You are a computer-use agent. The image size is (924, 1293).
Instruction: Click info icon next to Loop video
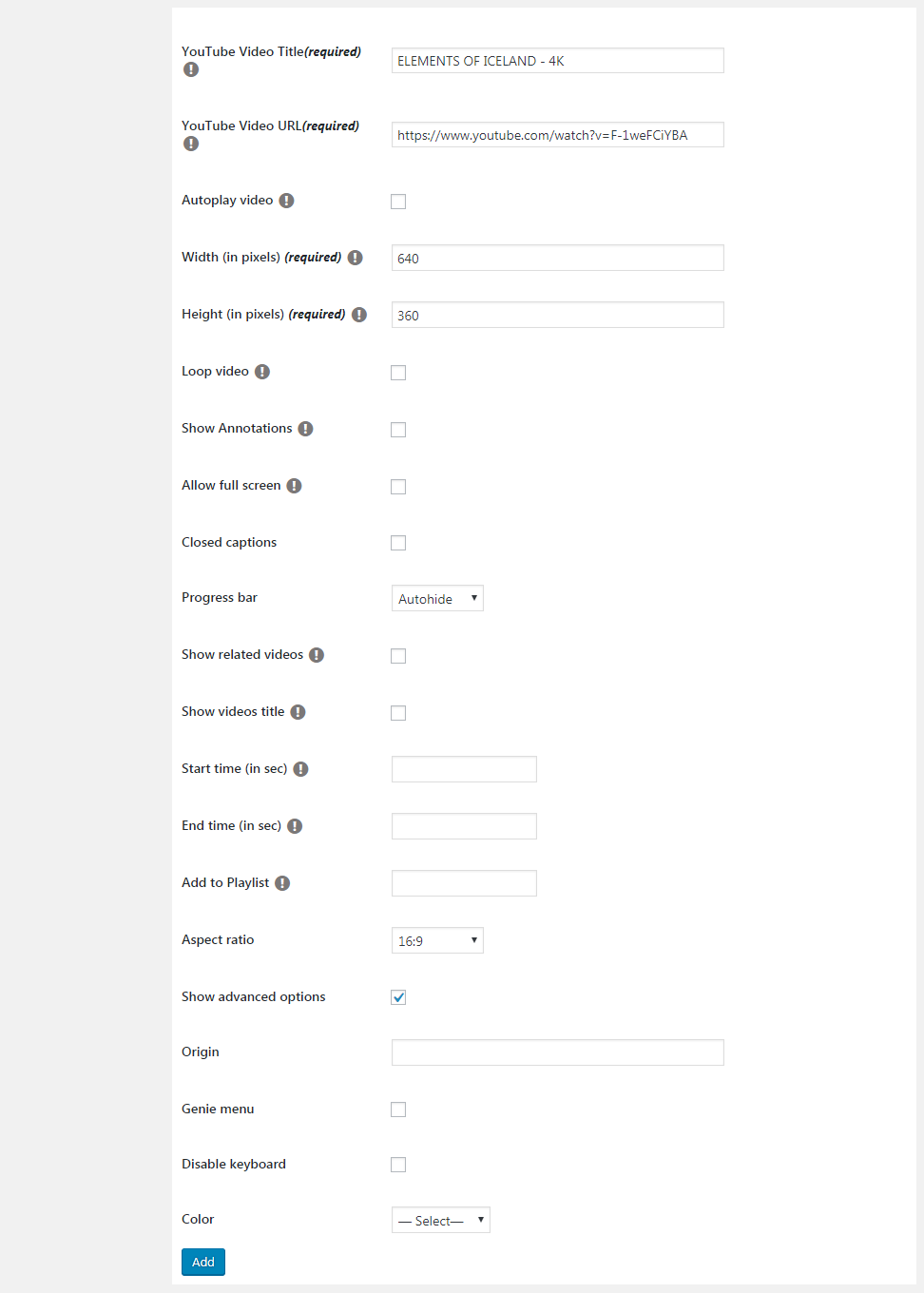[x=262, y=372]
